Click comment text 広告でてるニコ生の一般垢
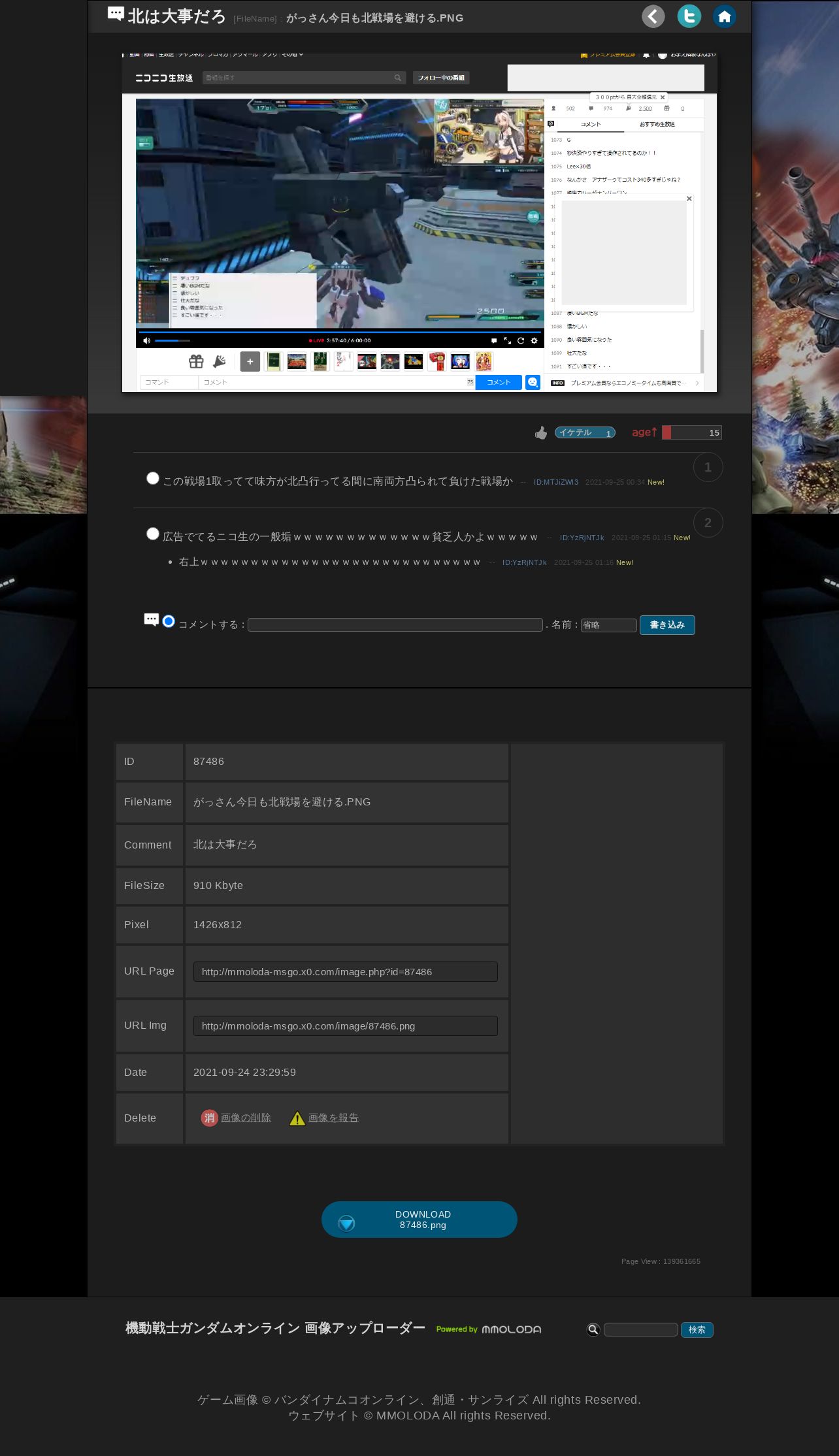The width and height of the screenshot is (839, 1456). pos(350,537)
